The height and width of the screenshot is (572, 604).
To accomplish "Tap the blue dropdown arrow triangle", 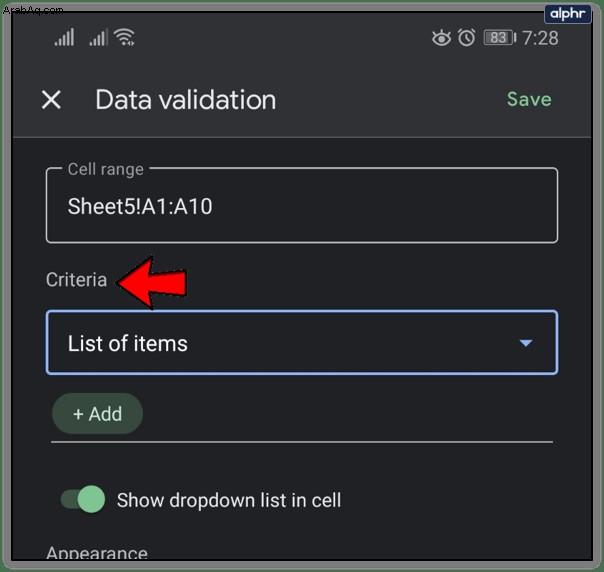I will coord(526,343).
